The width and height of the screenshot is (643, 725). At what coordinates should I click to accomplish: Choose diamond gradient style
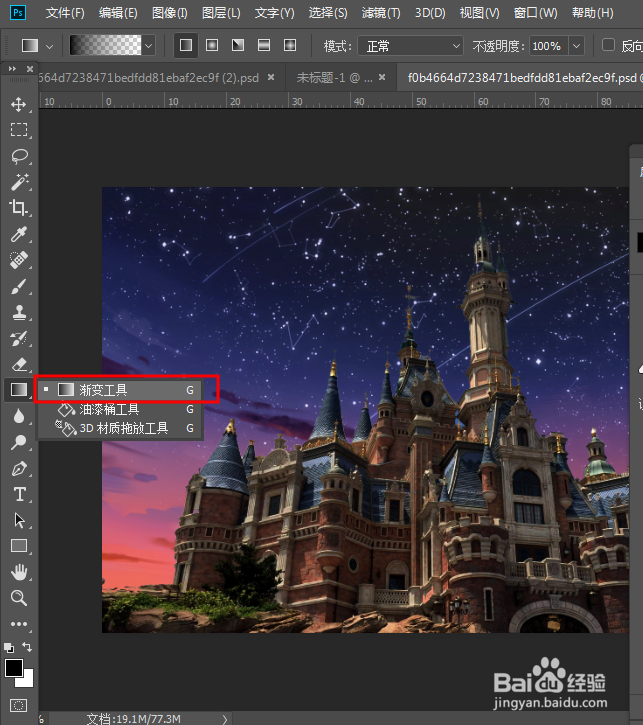[290, 45]
